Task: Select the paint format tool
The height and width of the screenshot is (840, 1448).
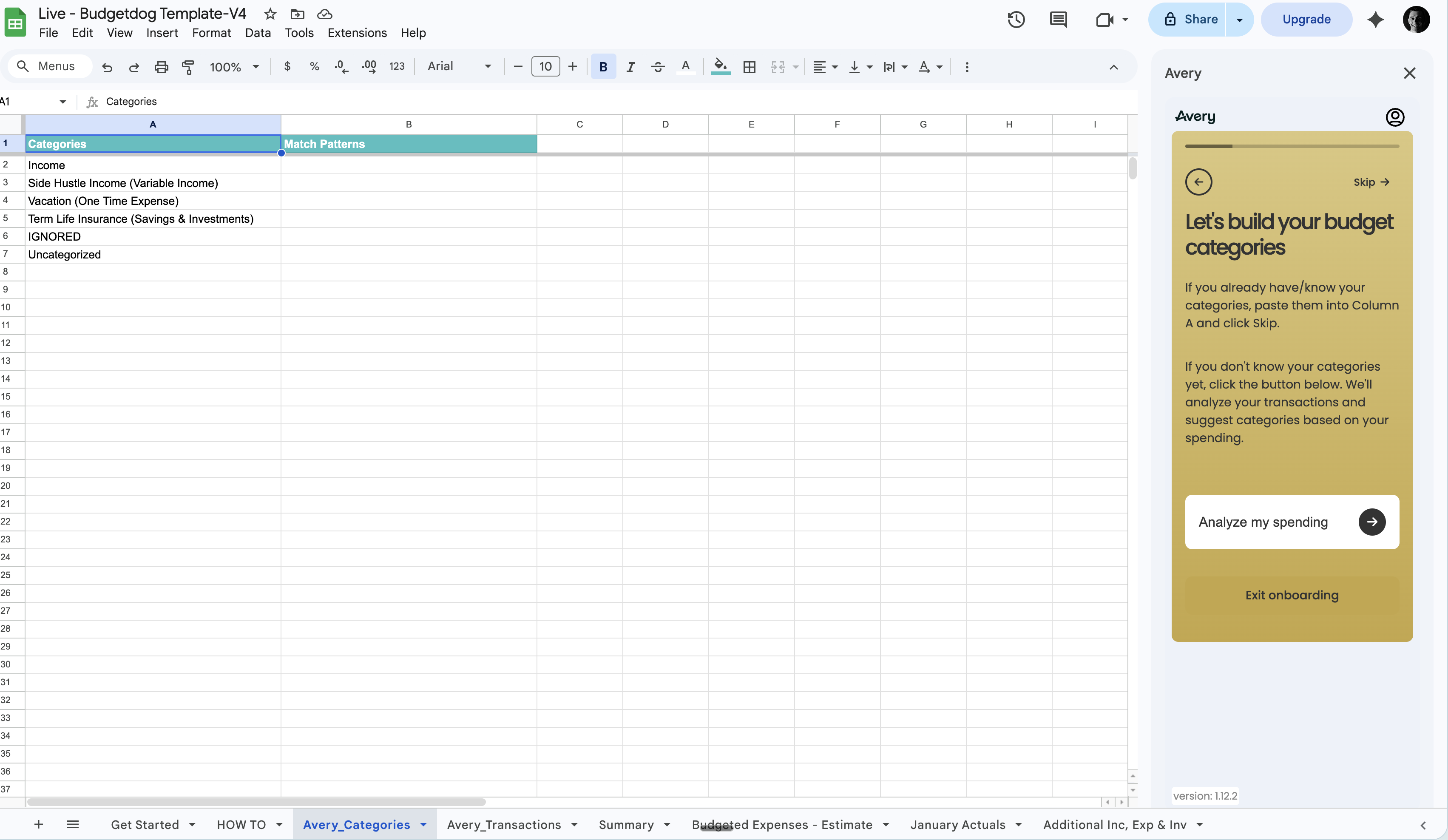Action: [188, 67]
